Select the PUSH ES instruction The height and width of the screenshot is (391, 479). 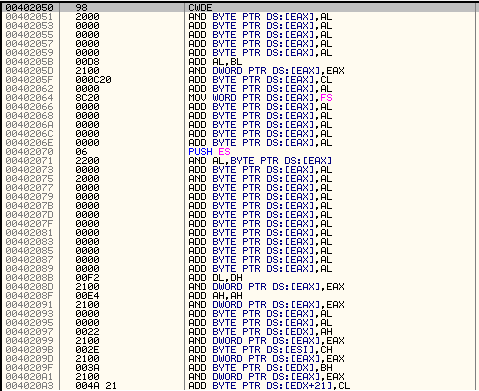point(209,152)
